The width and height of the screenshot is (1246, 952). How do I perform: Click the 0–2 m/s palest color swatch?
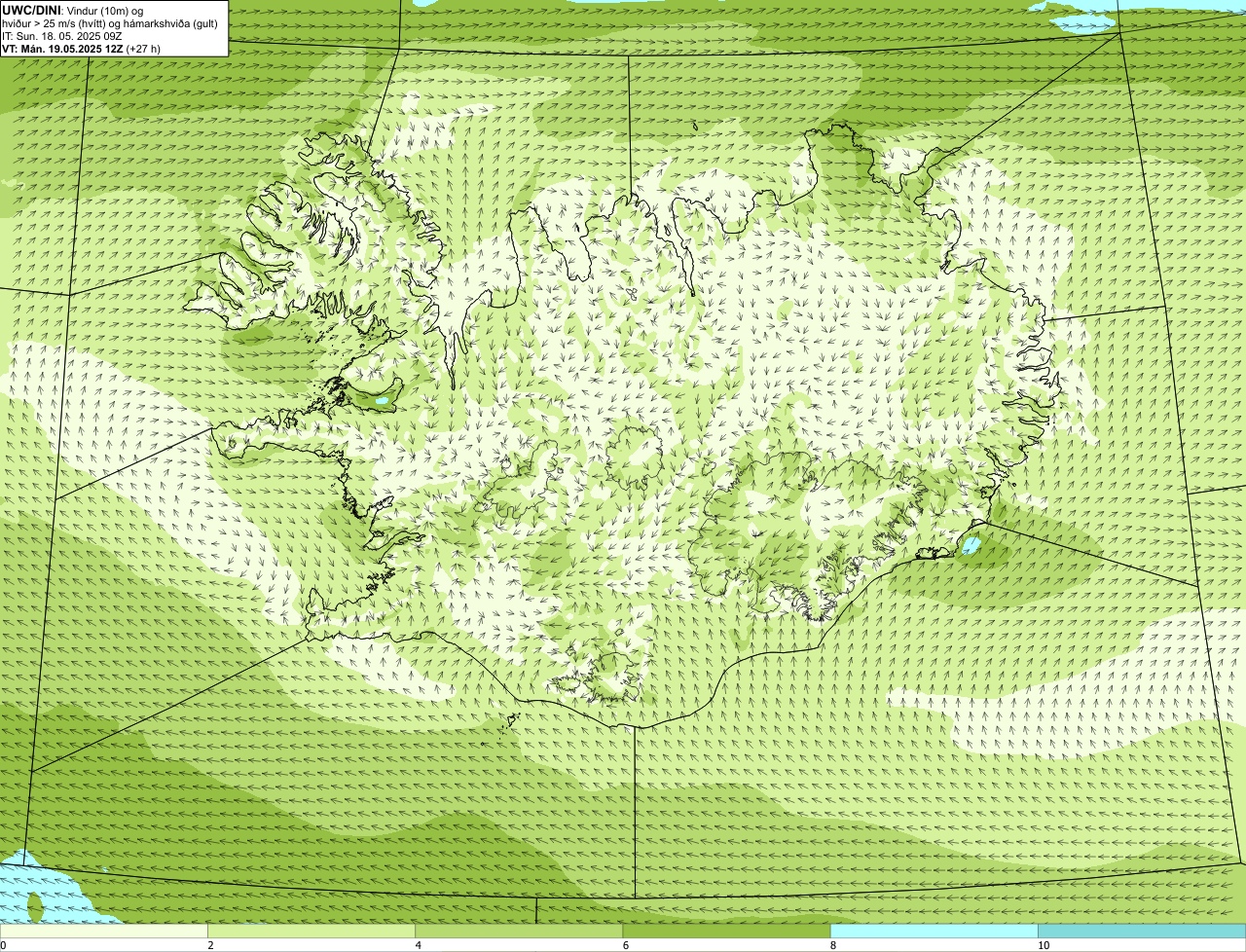(x=103, y=932)
